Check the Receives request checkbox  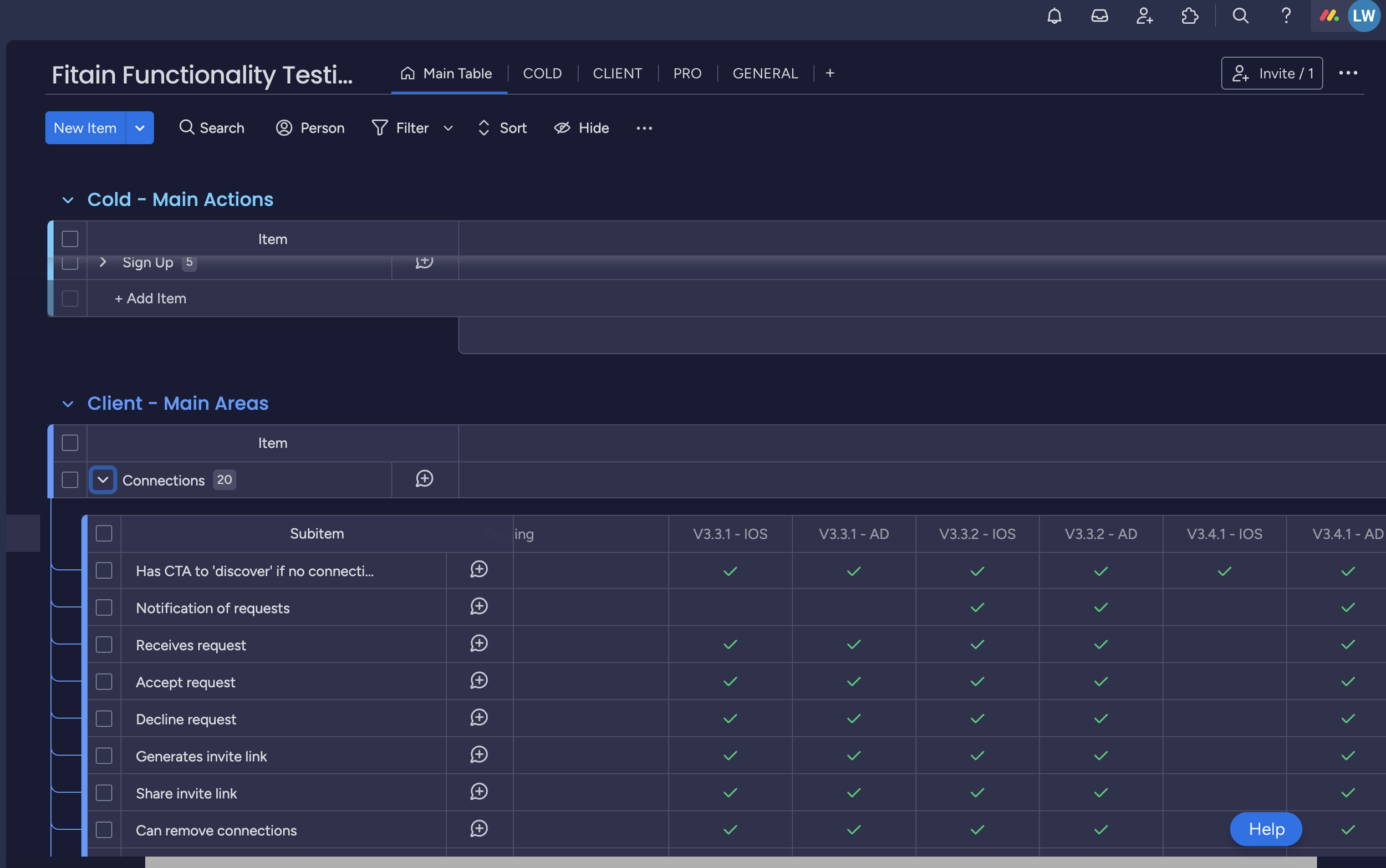click(x=104, y=645)
